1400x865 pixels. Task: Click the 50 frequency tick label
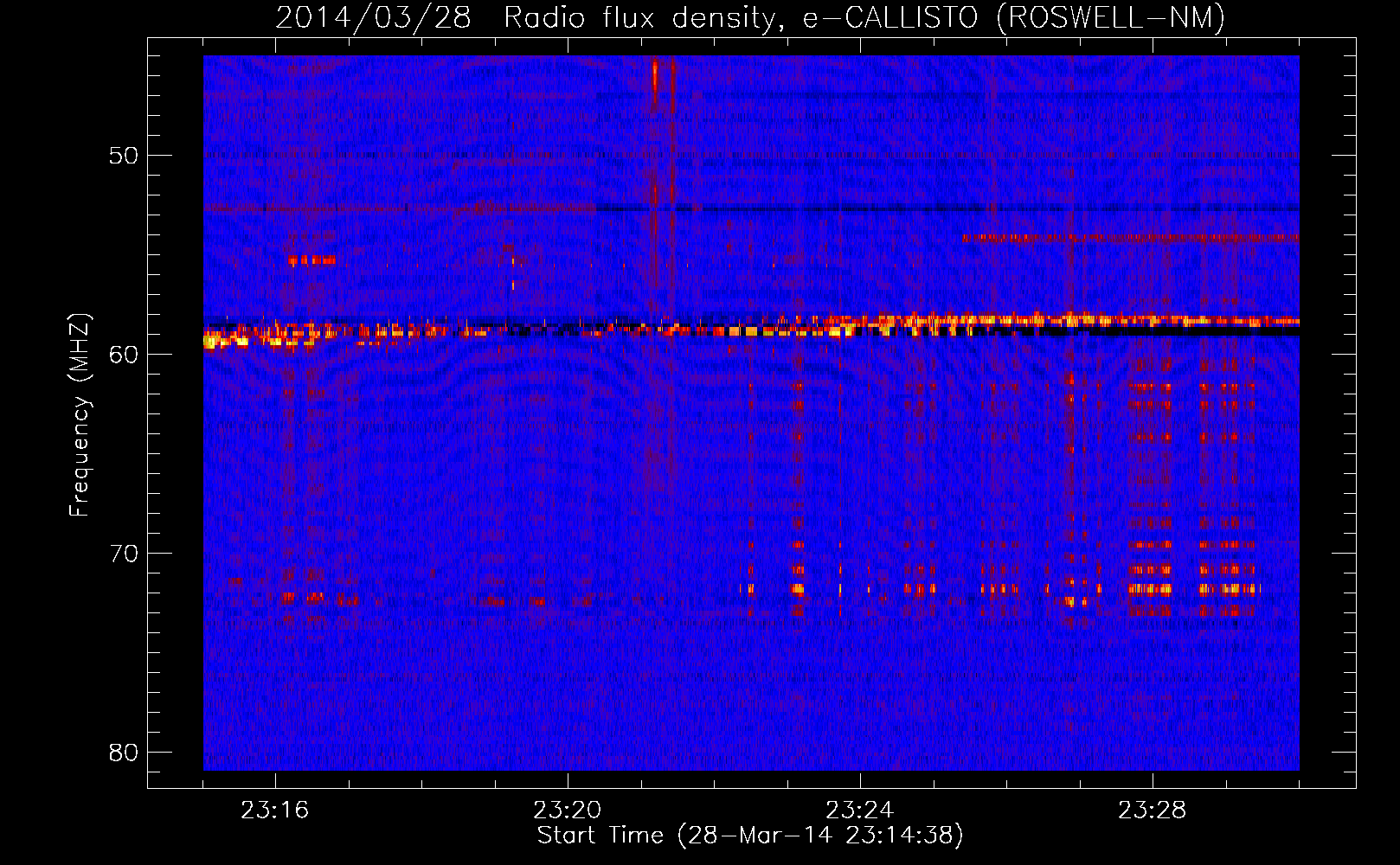(125, 156)
